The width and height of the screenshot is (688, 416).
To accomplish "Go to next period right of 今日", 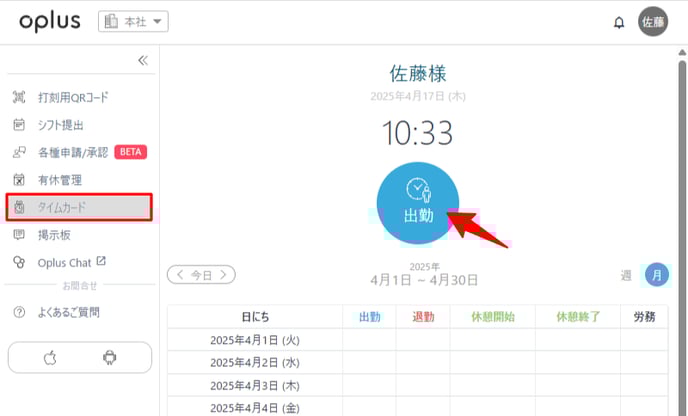I will [x=224, y=273].
